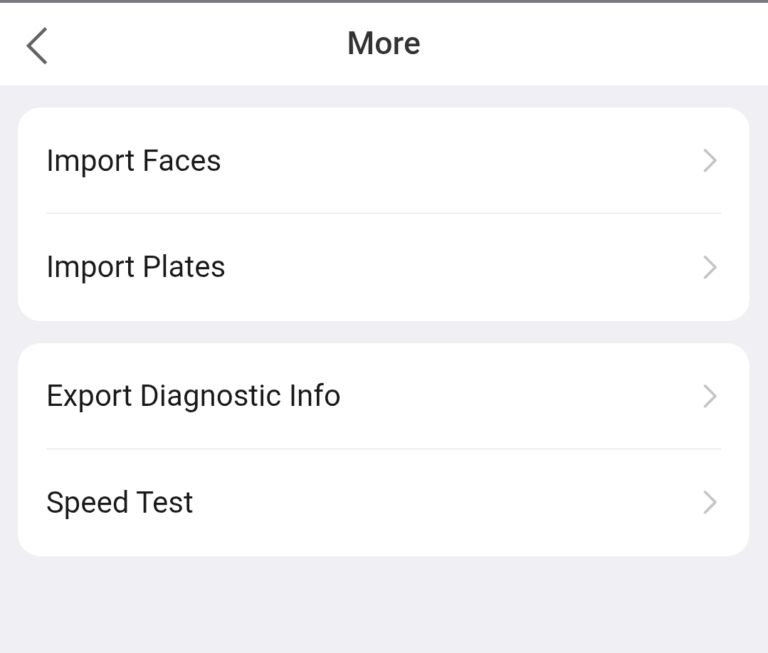Viewport: 768px width, 653px height.
Task: Click the More page title
Action: pyautogui.click(x=383, y=44)
